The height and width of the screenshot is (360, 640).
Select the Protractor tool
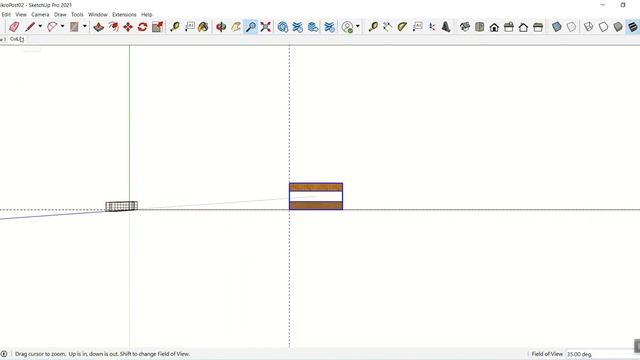(402, 27)
